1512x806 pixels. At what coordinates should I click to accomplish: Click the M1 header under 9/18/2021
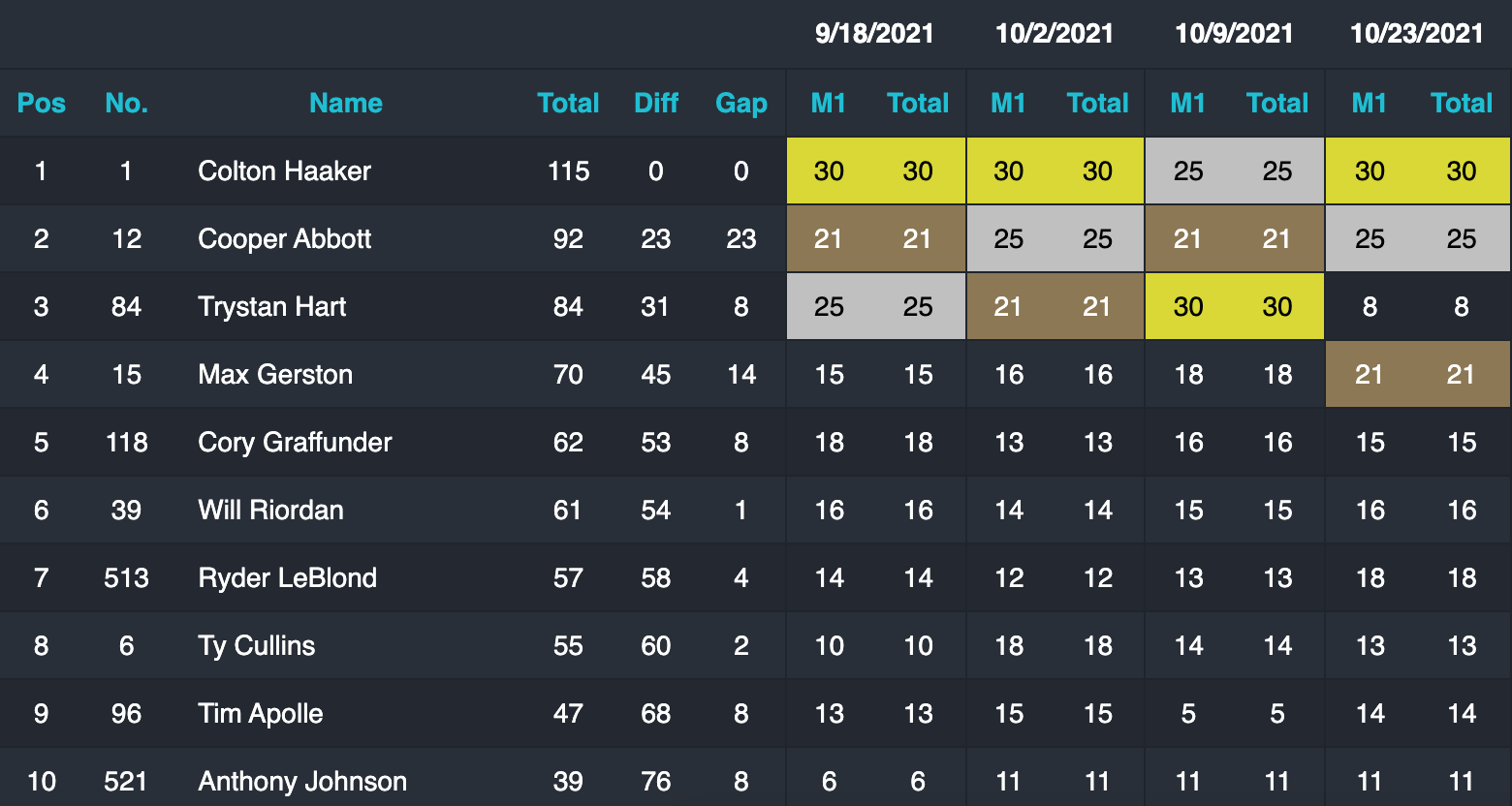tap(829, 104)
